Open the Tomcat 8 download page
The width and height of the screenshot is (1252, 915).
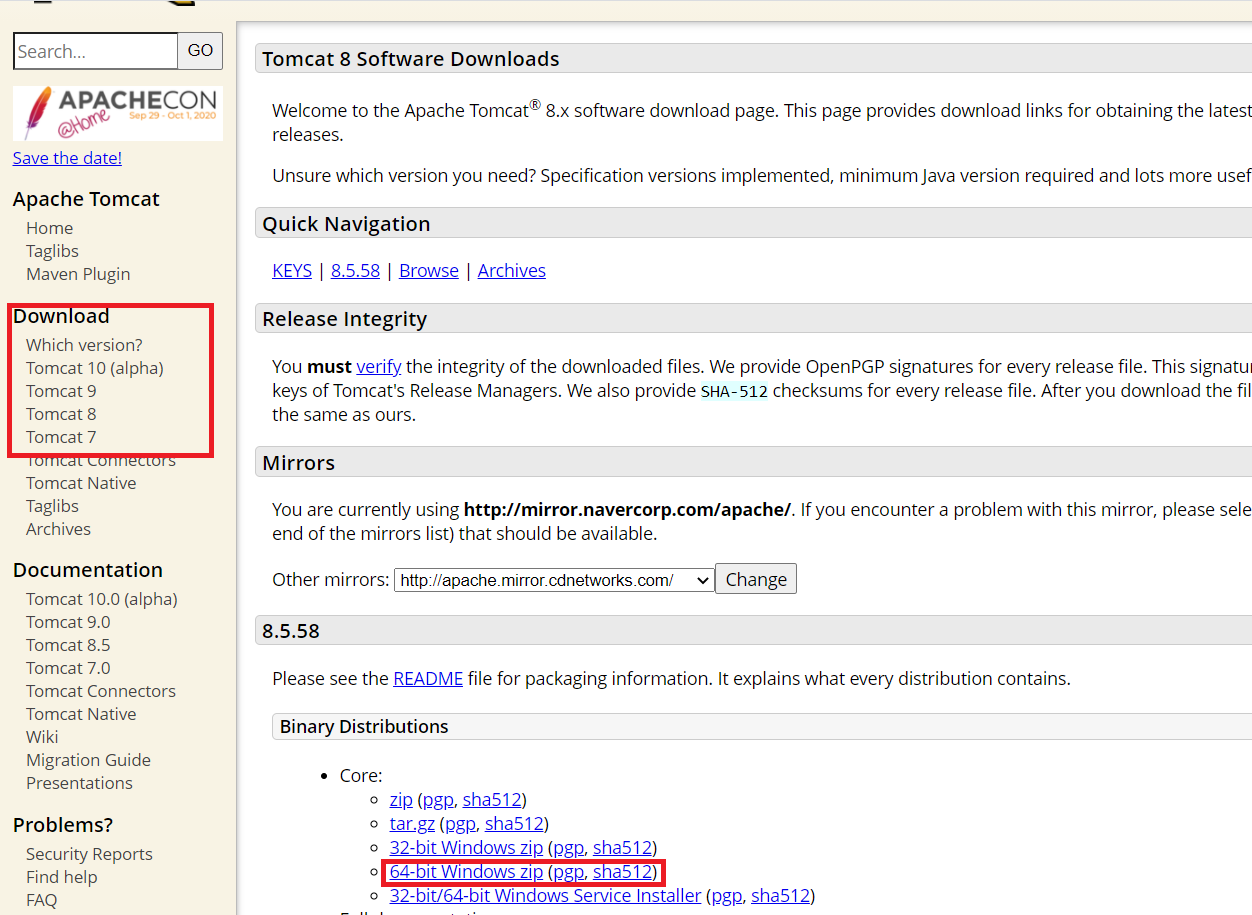tap(61, 414)
